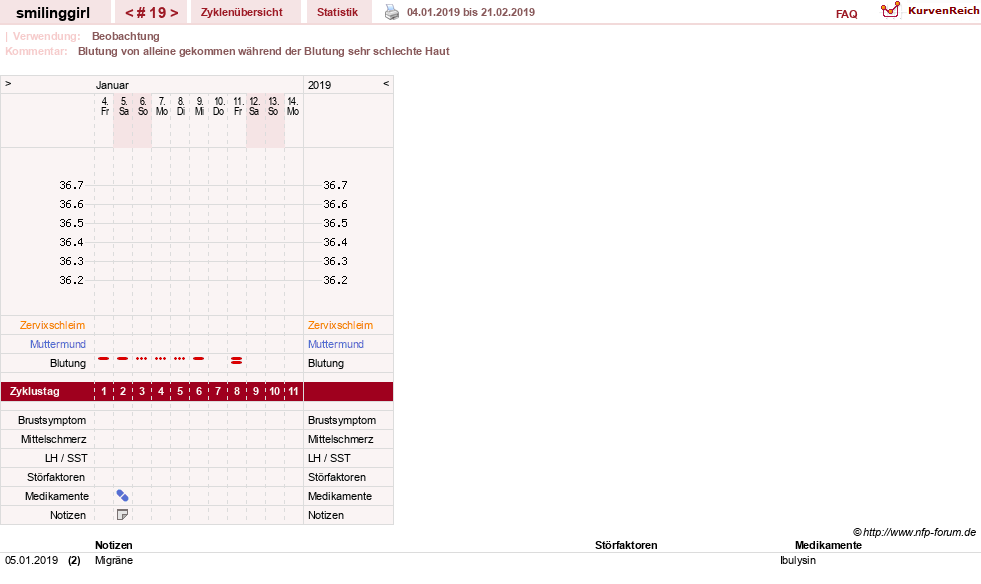981x584 pixels.
Task: Click heavy bleeding mark on day 8
Action: coord(236,360)
